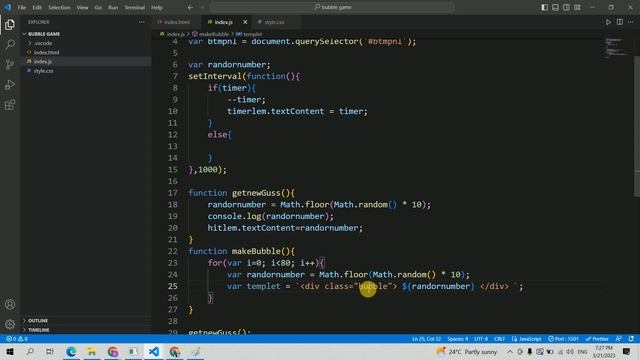Open the Extensions view

(10, 105)
